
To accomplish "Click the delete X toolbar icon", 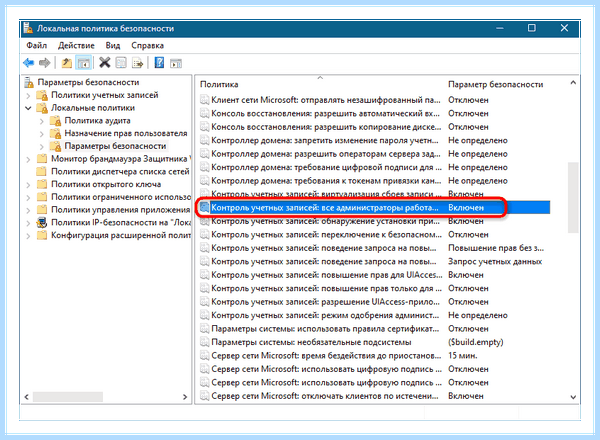I will 104,62.
